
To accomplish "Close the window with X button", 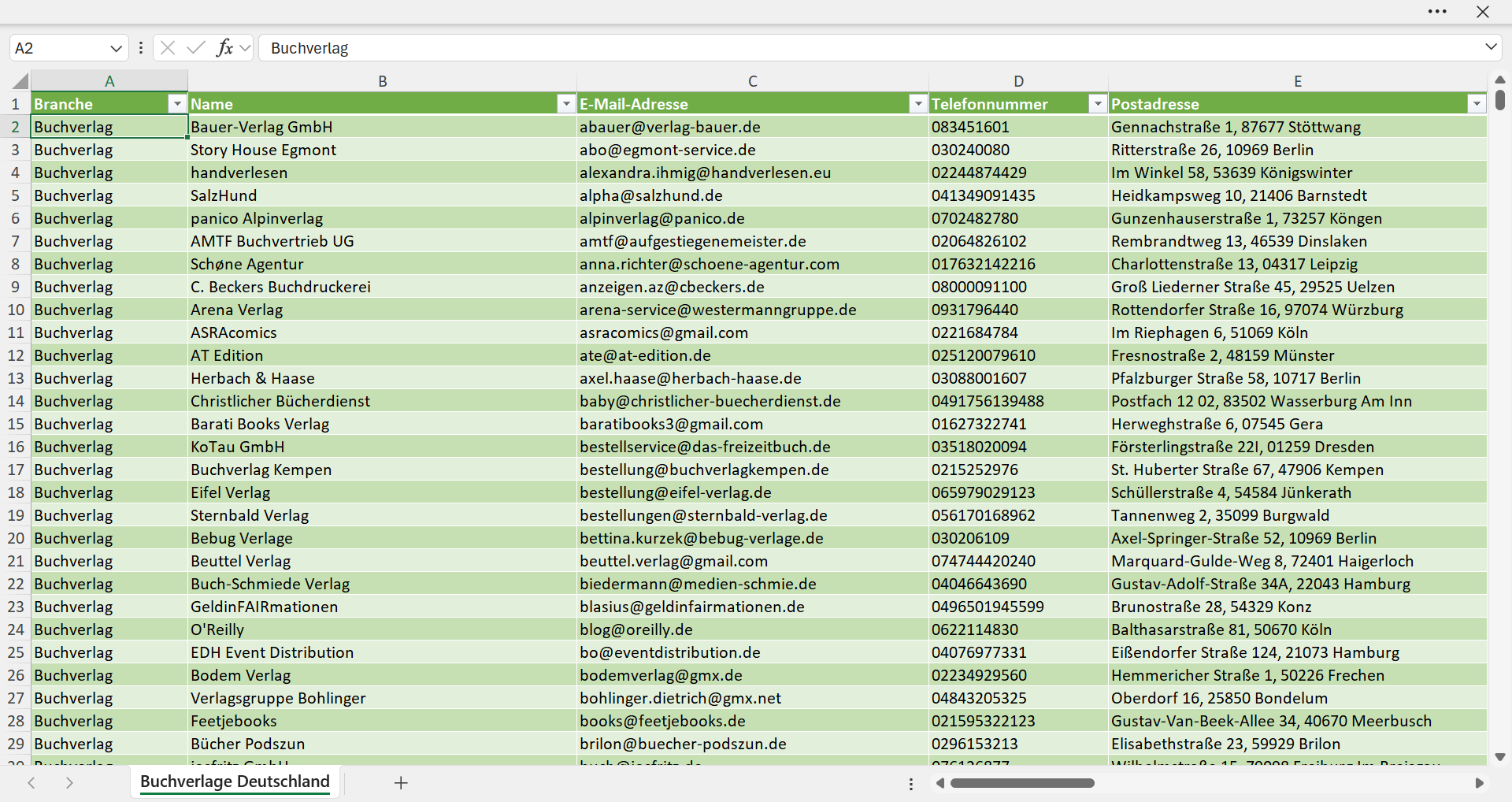I will pos(1483,12).
